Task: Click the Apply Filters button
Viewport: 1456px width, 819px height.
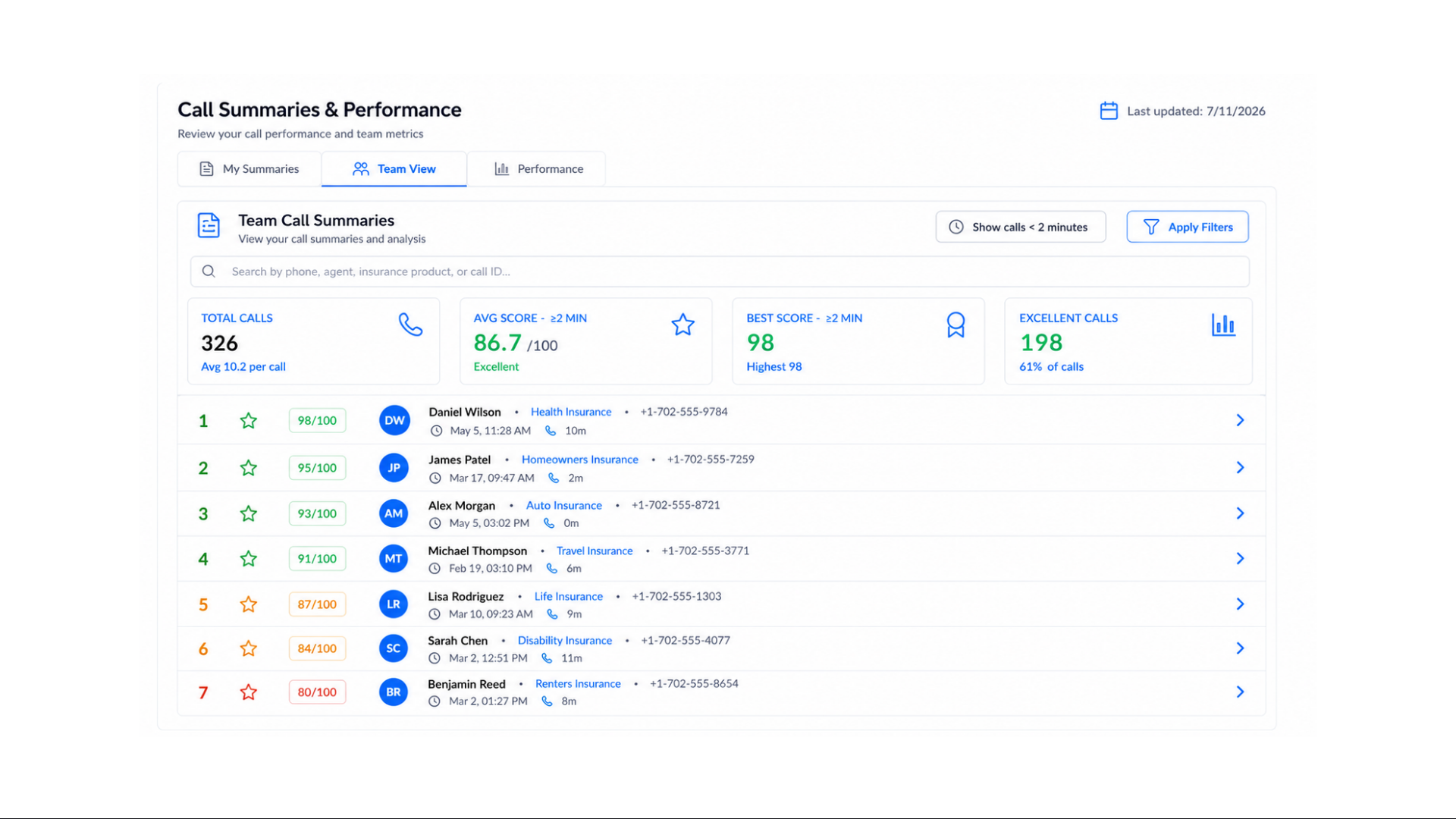Action: pyautogui.click(x=1188, y=227)
